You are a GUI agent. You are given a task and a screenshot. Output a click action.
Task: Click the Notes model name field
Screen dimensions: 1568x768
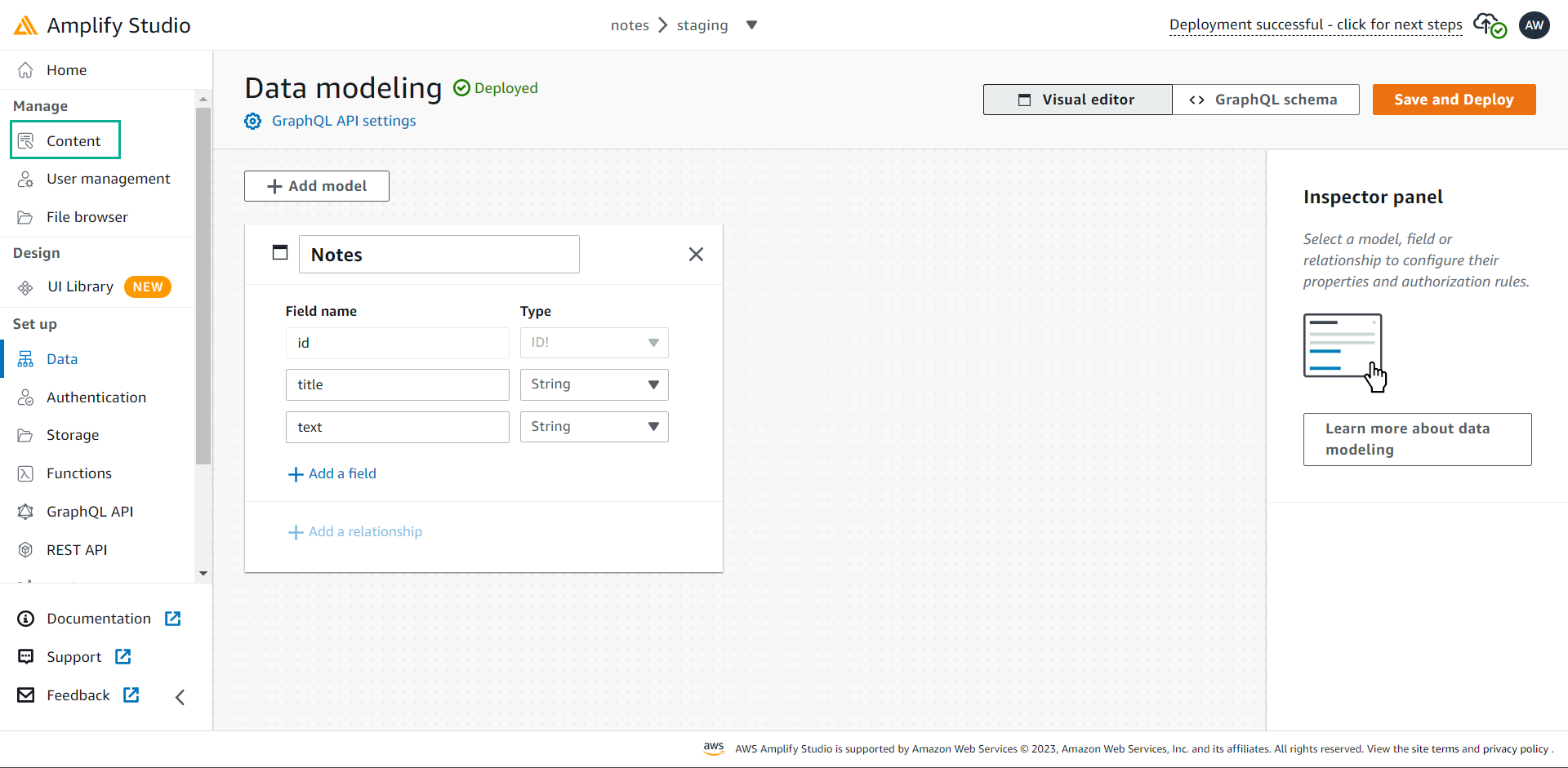coord(439,255)
